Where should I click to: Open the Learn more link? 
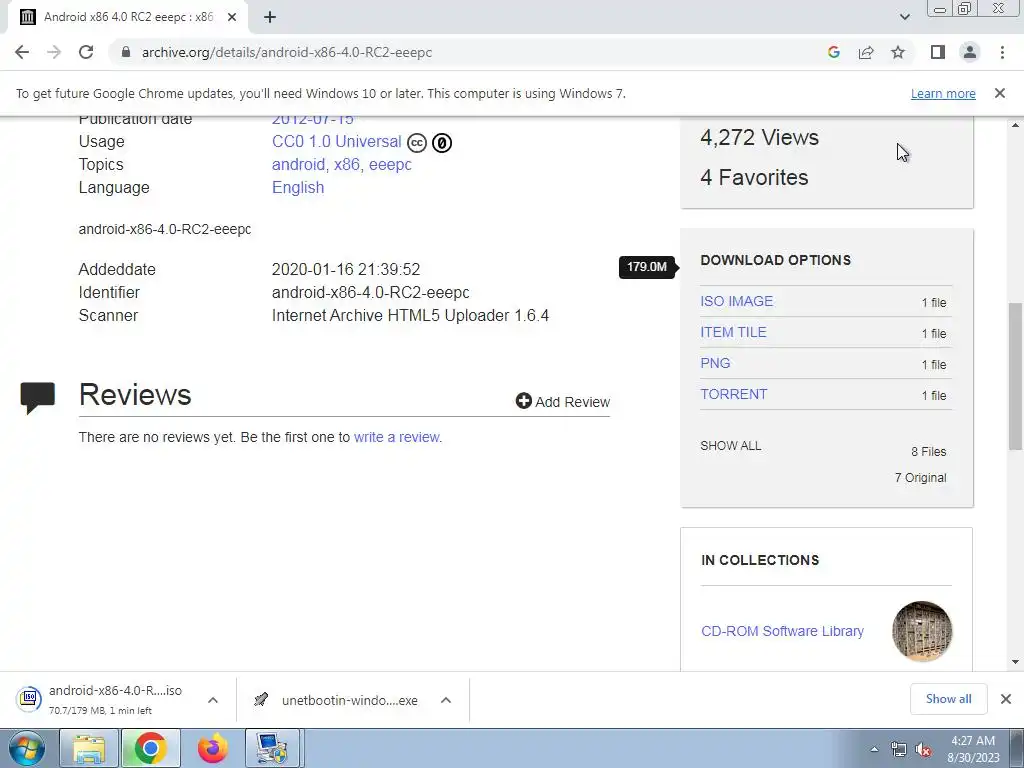click(943, 93)
